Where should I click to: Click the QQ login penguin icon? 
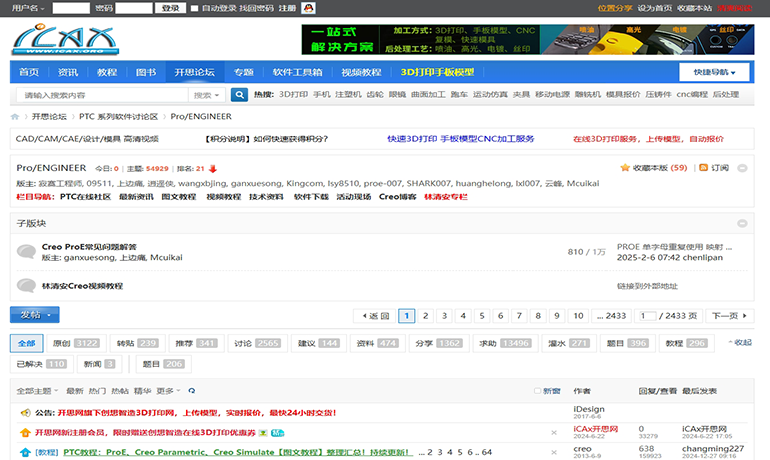point(308,8)
